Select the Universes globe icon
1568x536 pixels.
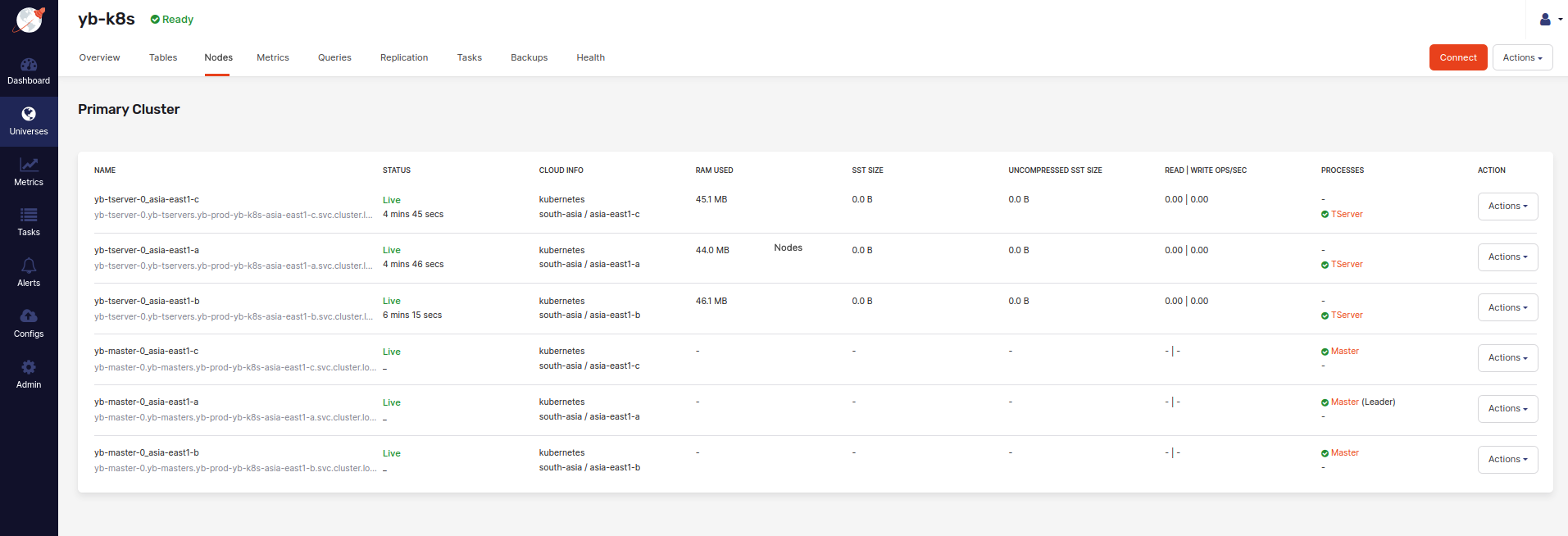pos(29,115)
